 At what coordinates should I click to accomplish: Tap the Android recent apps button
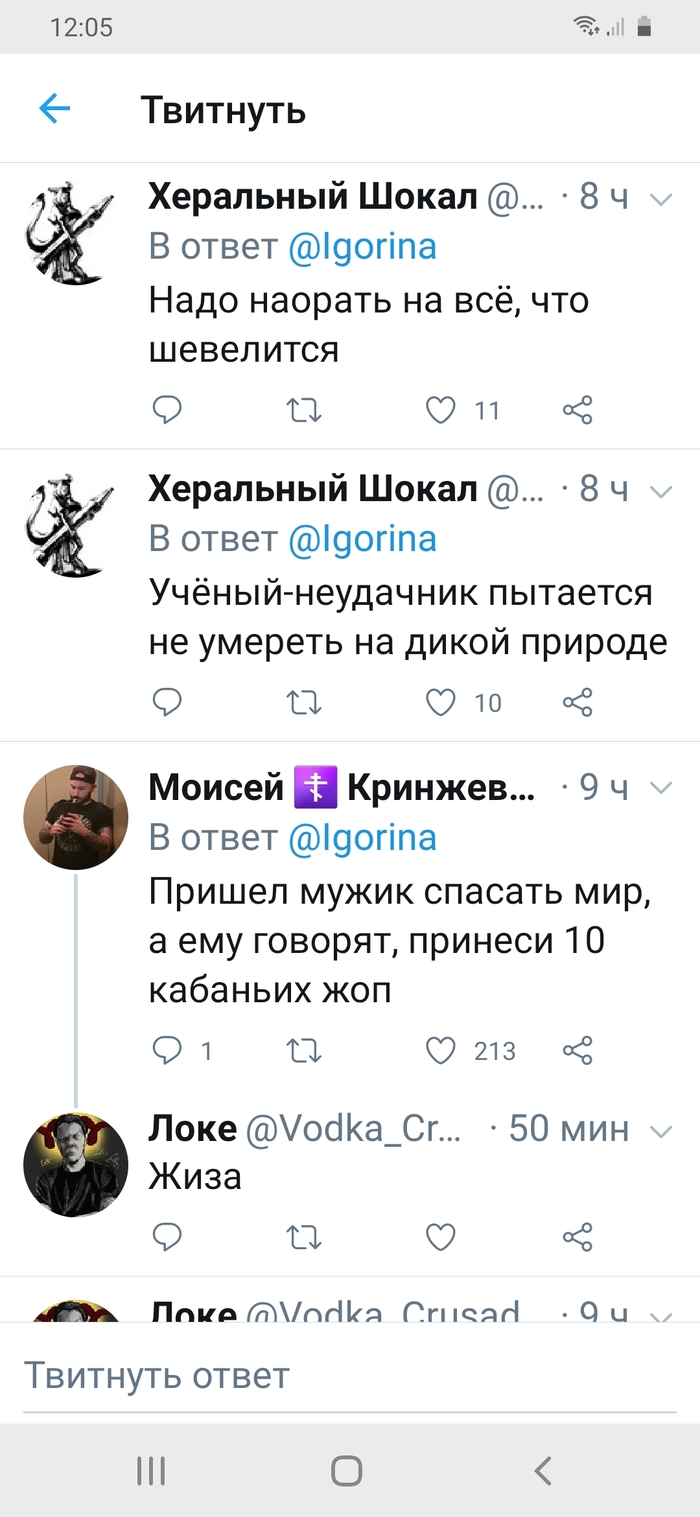click(x=151, y=1470)
